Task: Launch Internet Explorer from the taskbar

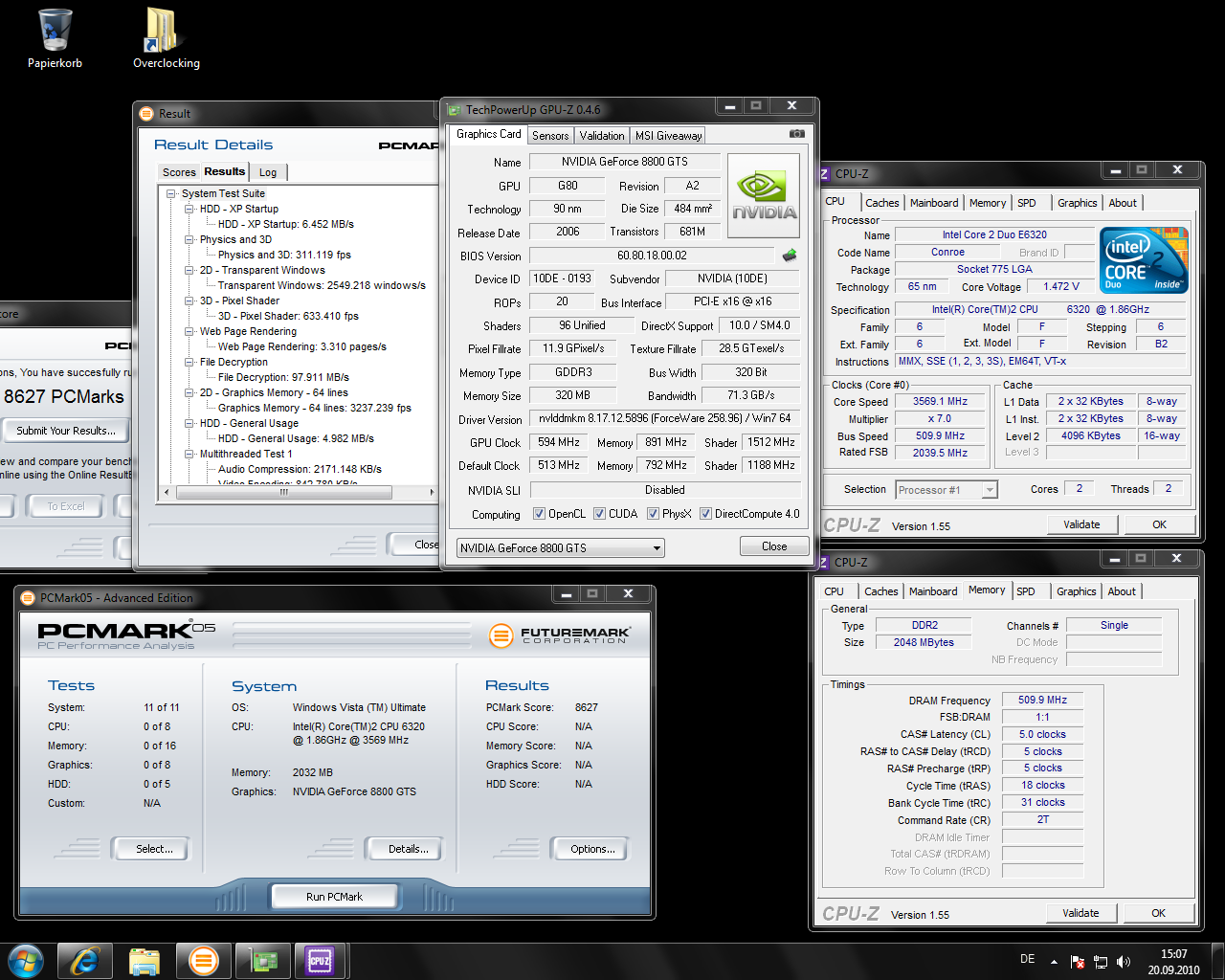Action: click(85, 961)
